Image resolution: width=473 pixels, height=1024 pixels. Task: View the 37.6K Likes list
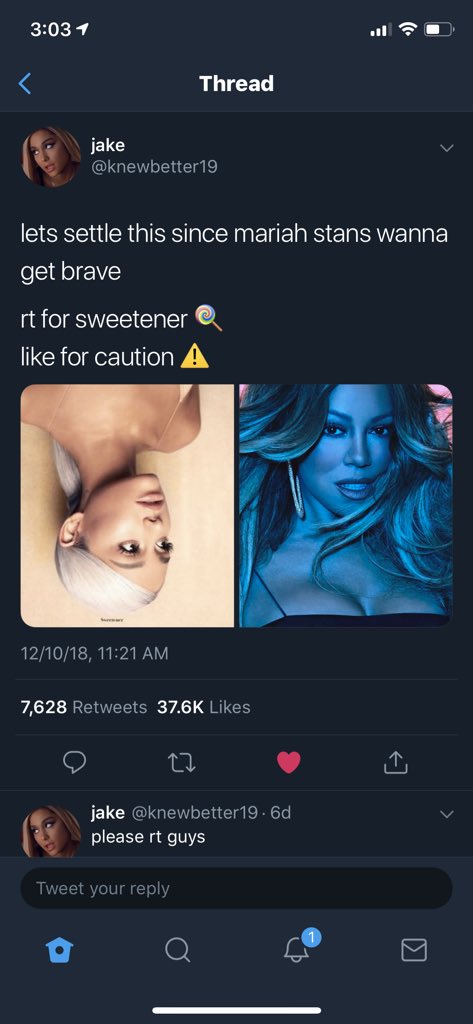coord(204,707)
